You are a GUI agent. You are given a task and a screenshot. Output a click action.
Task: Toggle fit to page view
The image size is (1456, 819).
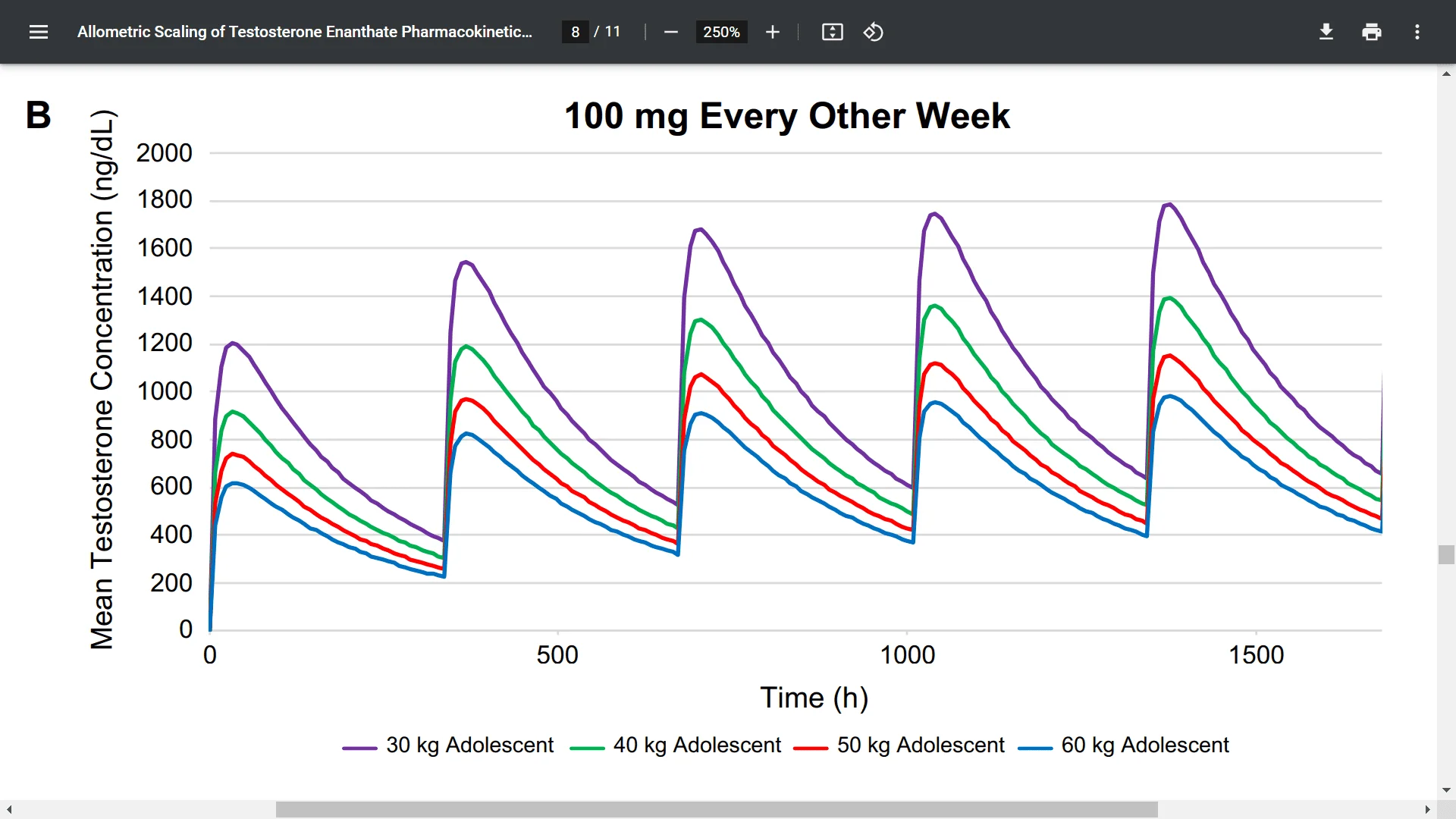pos(833,32)
